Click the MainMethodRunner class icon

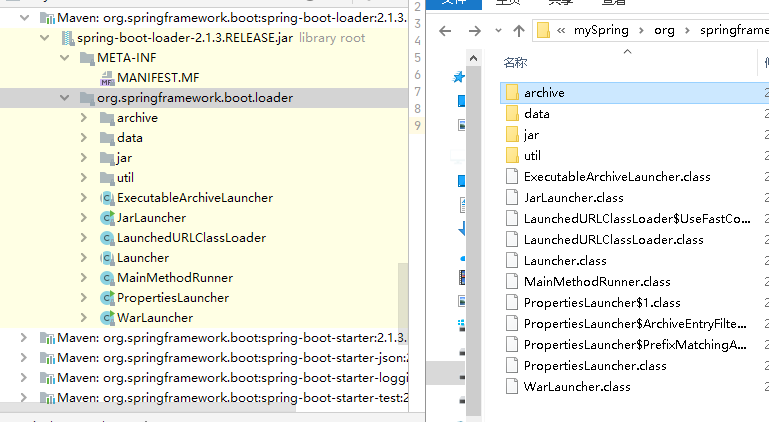[x=107, y=278]
